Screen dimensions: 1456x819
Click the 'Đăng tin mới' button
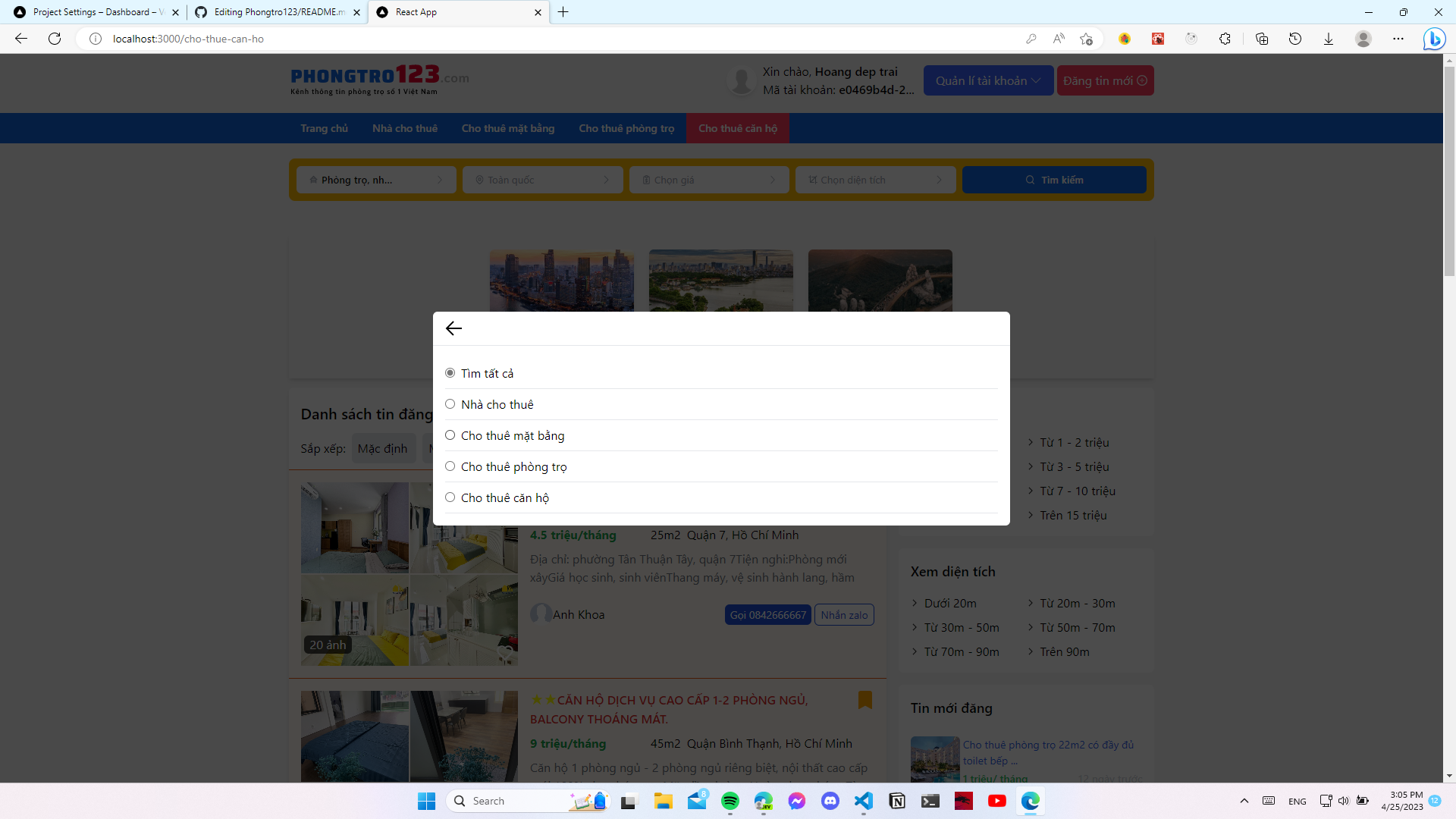1105,80
